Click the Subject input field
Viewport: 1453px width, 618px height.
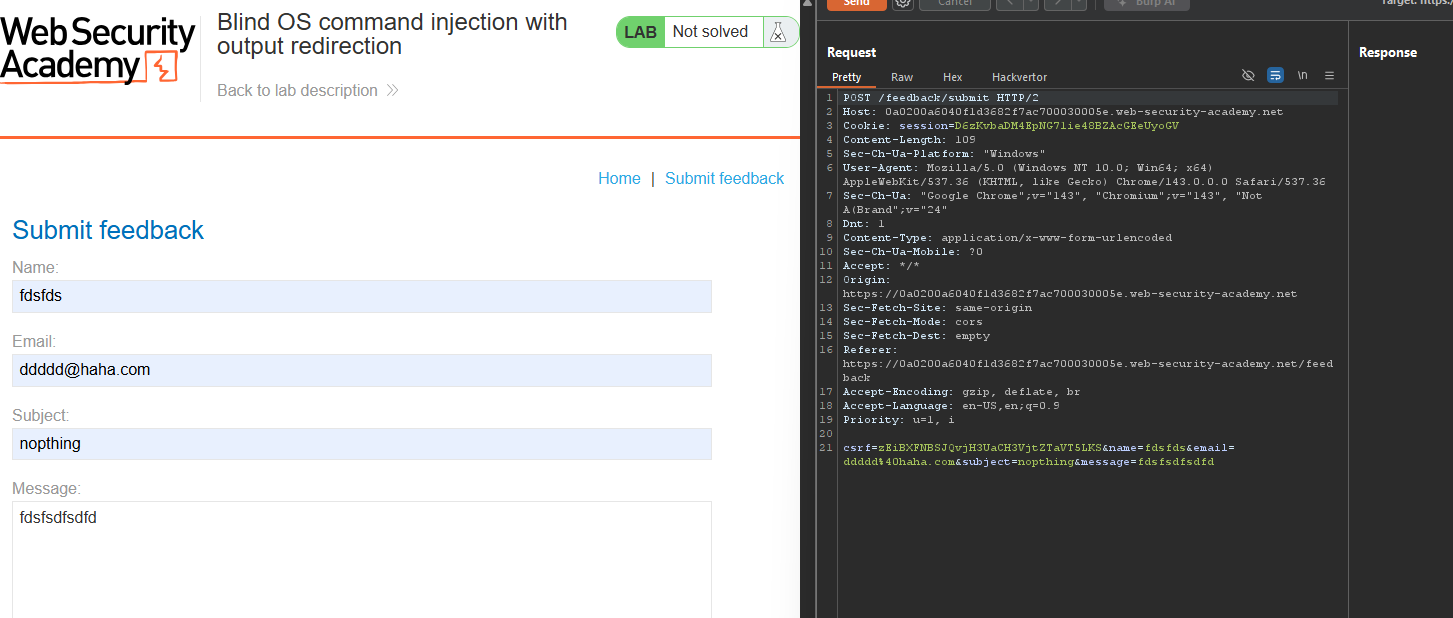pos(362,444)
